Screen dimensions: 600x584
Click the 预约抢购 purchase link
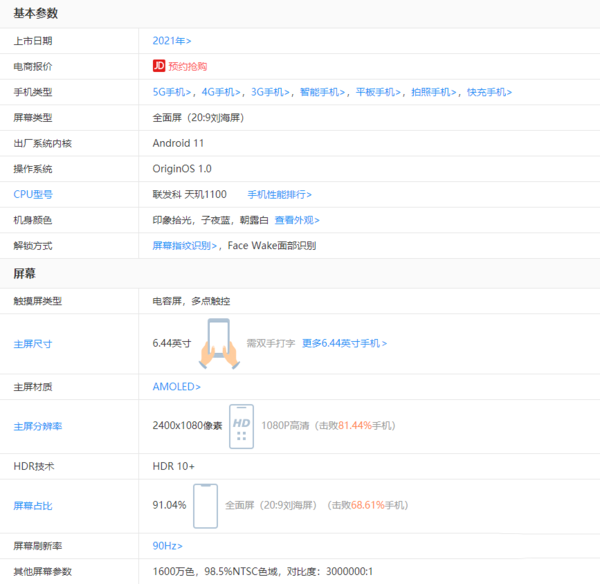pos(189,66)
